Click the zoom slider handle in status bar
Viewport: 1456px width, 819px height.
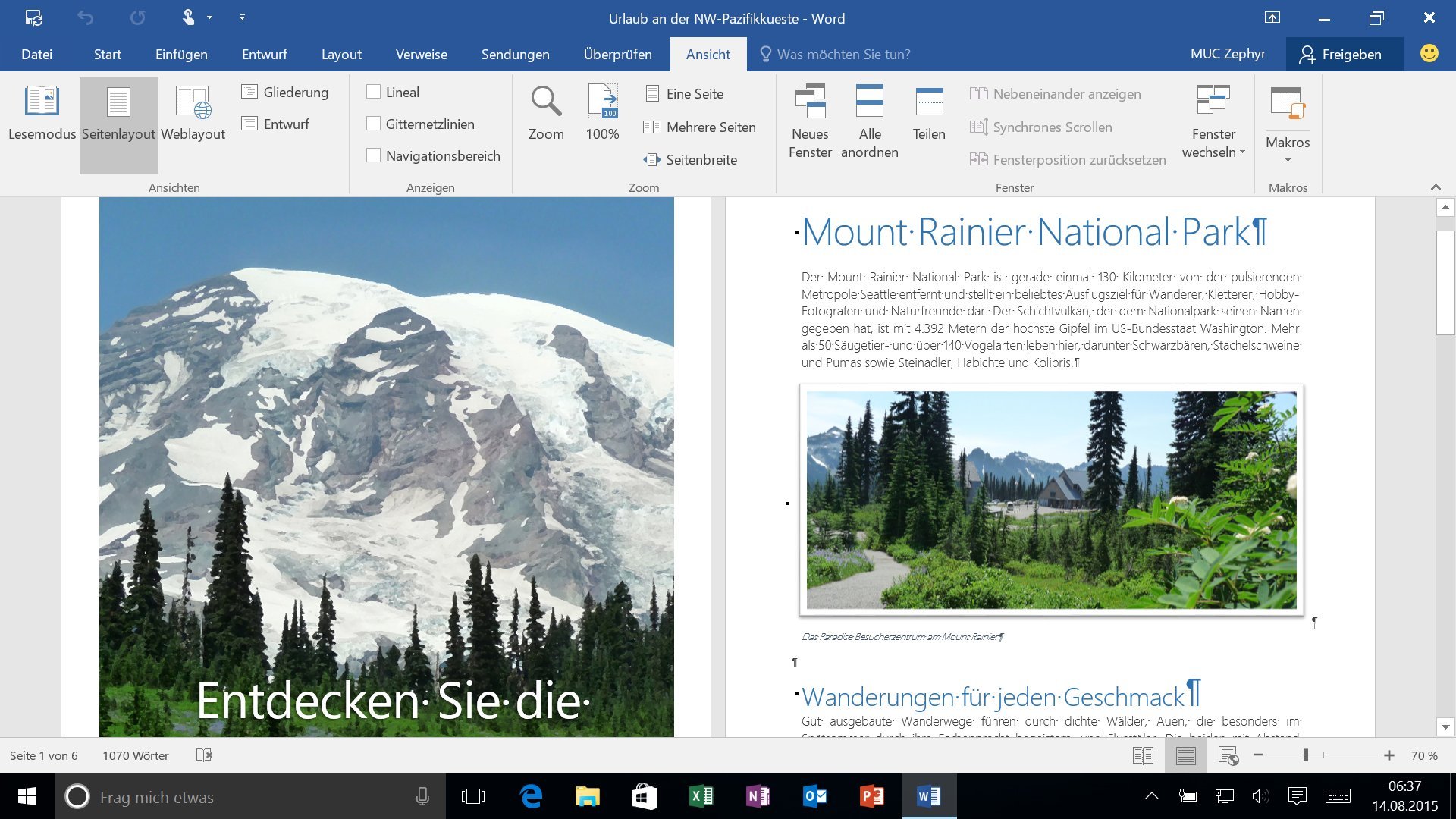click(x=1305, y=755)
